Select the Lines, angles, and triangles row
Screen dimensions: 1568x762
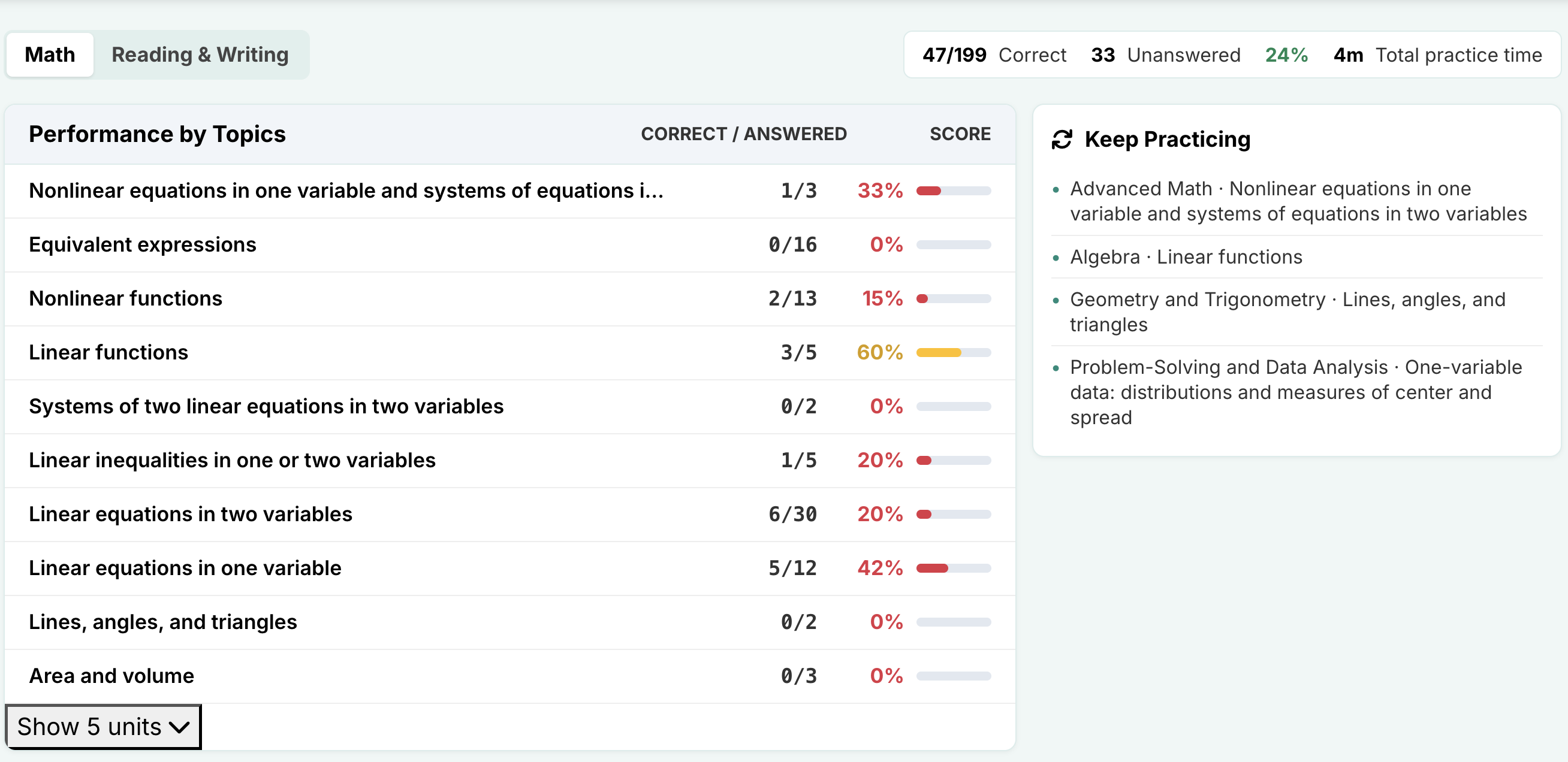pos(163,621)
